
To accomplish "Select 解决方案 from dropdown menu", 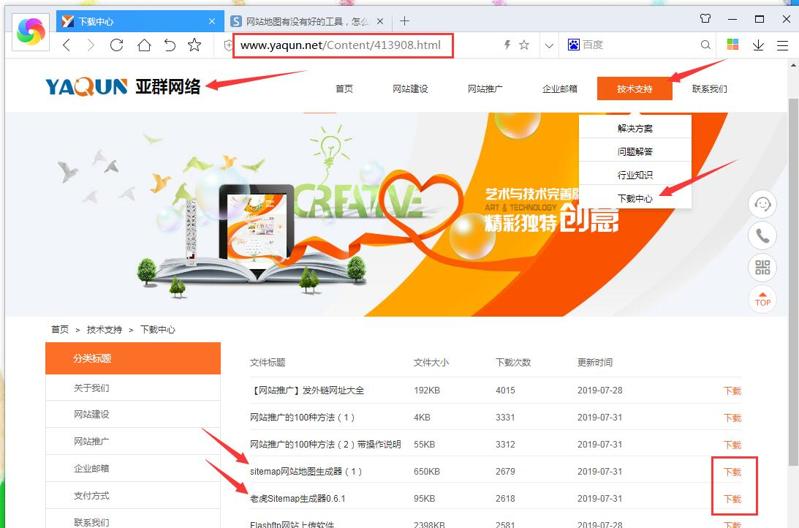I will 635,128.
